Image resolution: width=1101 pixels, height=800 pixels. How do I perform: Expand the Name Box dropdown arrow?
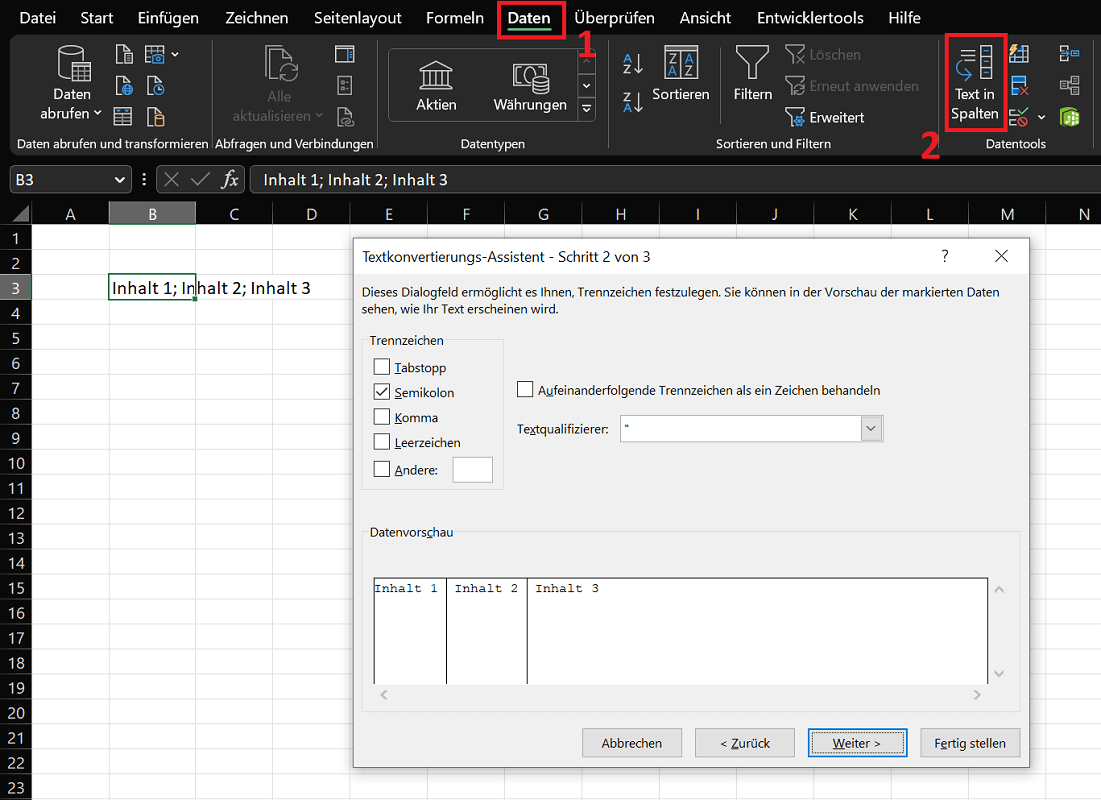coord(119,180)
